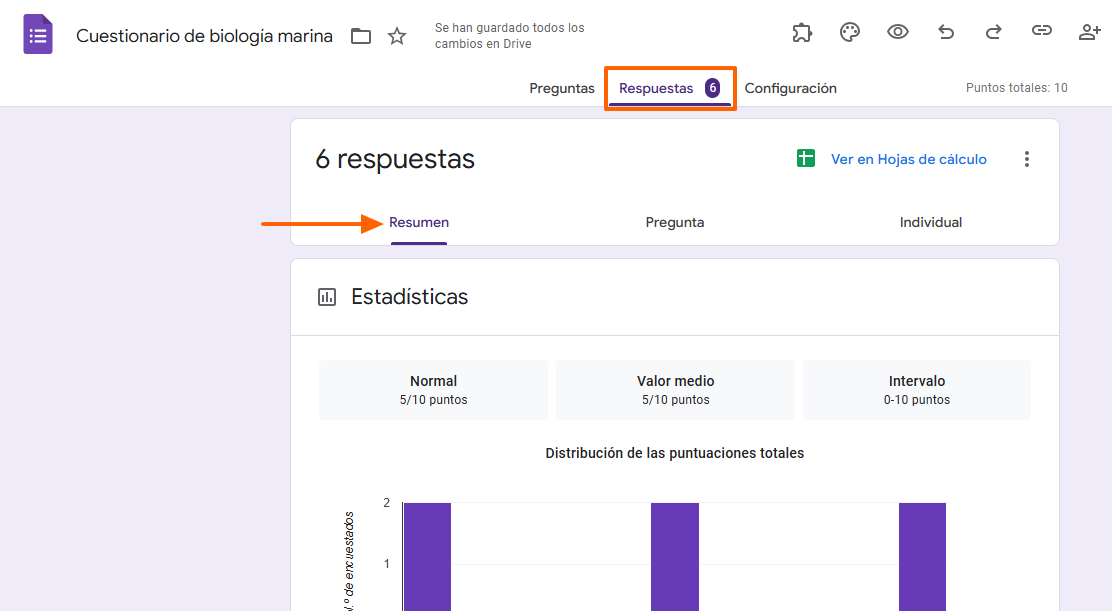Redo the last change
The height and width of the screenshot is (611, 1112).
click(x=993, y=32)
